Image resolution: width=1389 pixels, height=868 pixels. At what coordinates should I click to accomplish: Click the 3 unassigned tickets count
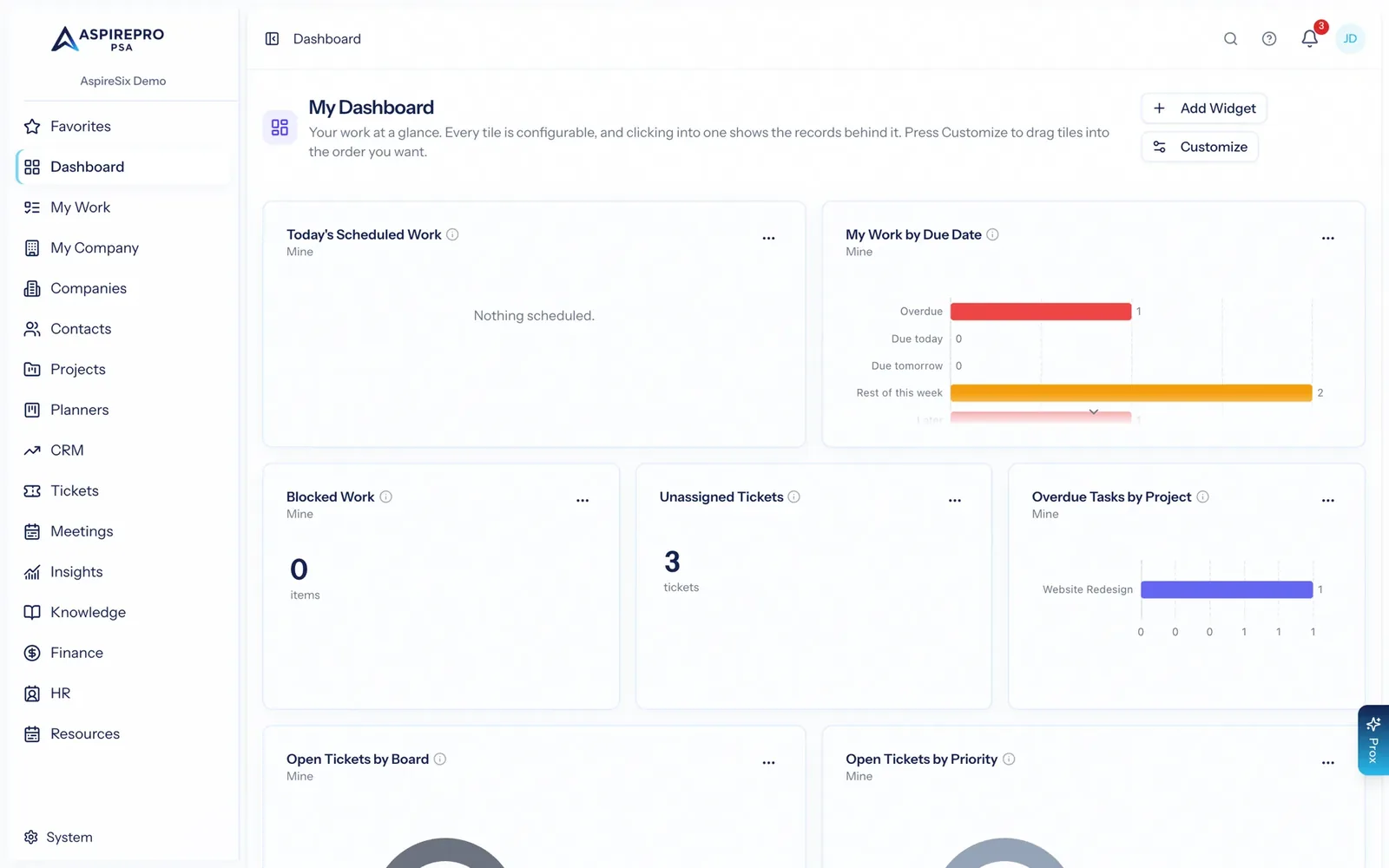[672, 562]
